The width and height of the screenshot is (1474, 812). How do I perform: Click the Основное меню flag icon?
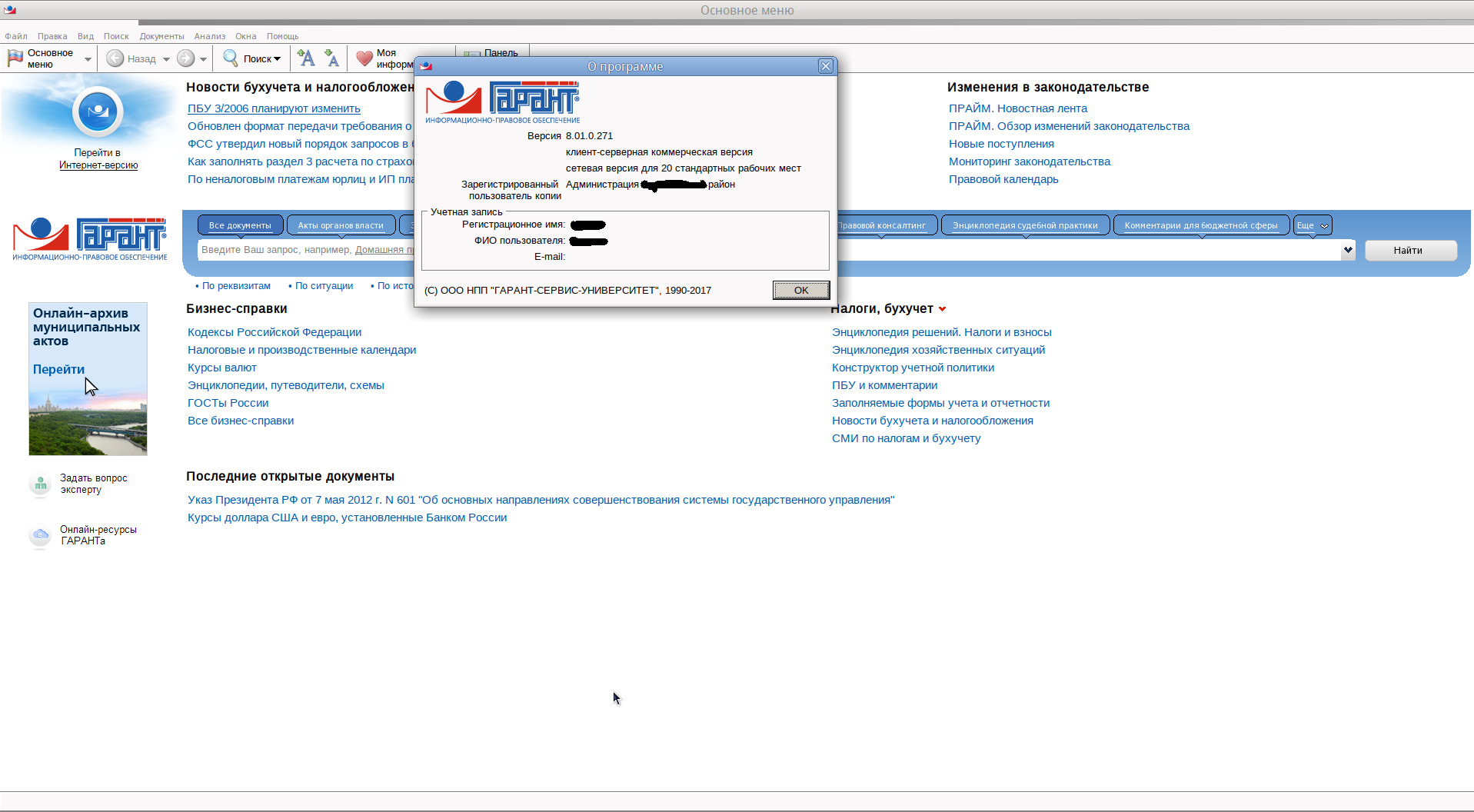[x=15, y=58]
